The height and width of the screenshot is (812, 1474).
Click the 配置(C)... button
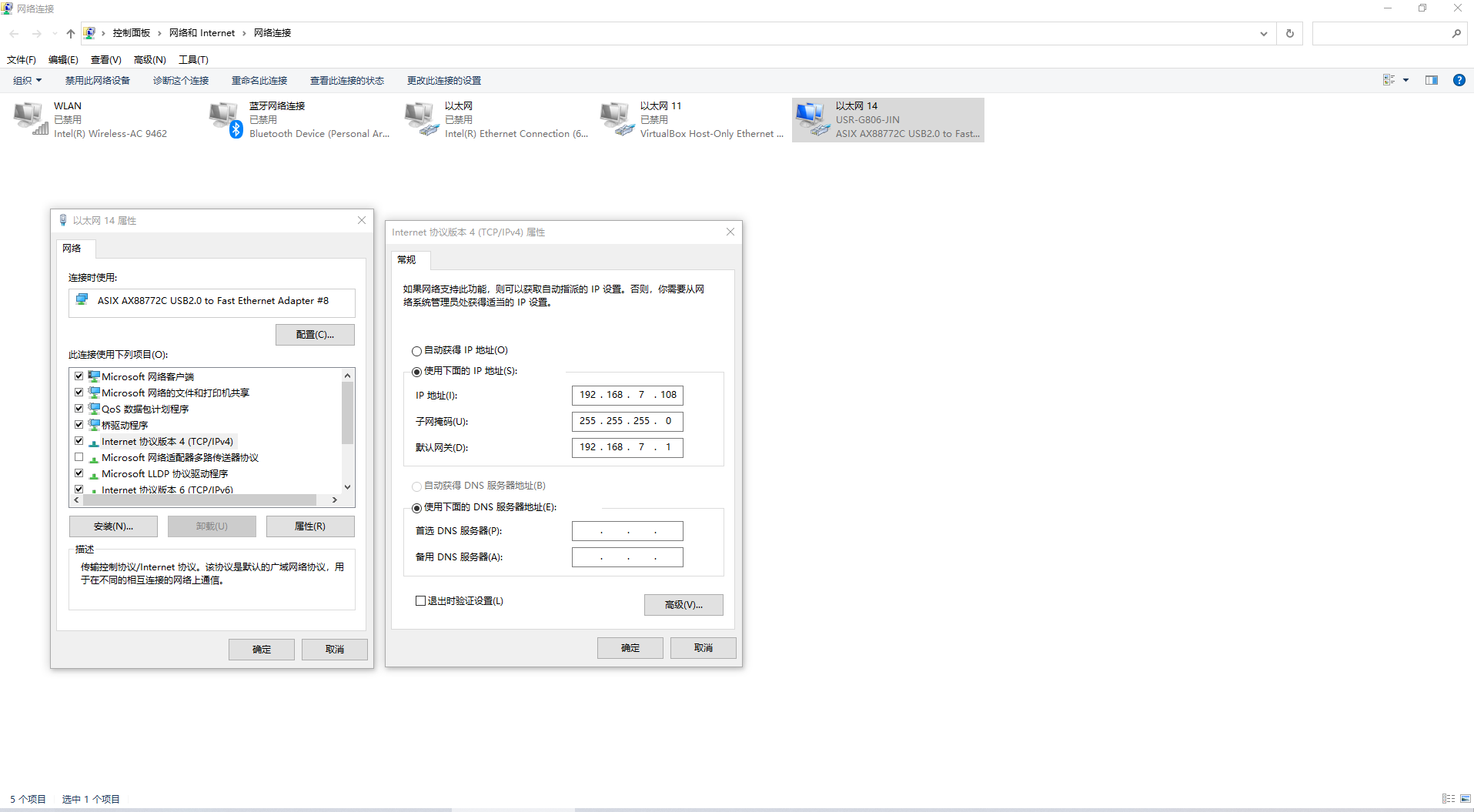(x=315, y=335)
